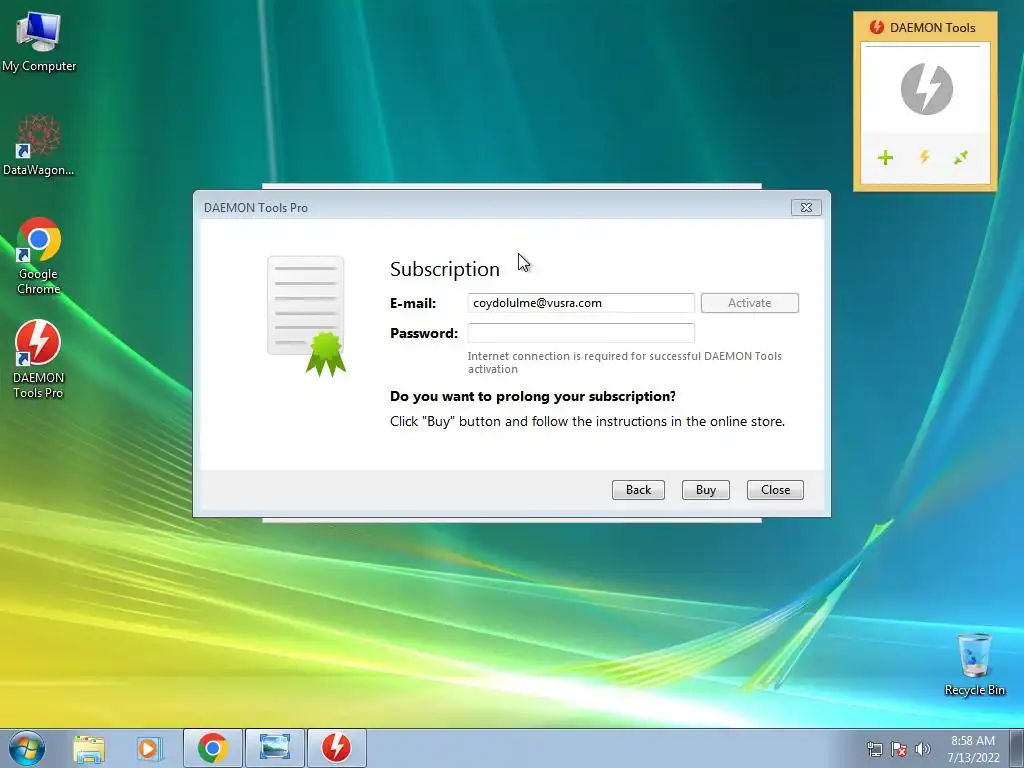Select the DAEMON Tools Pro desktop shortcut
The height and width of the screenshot is (768, 1024).
39,359
